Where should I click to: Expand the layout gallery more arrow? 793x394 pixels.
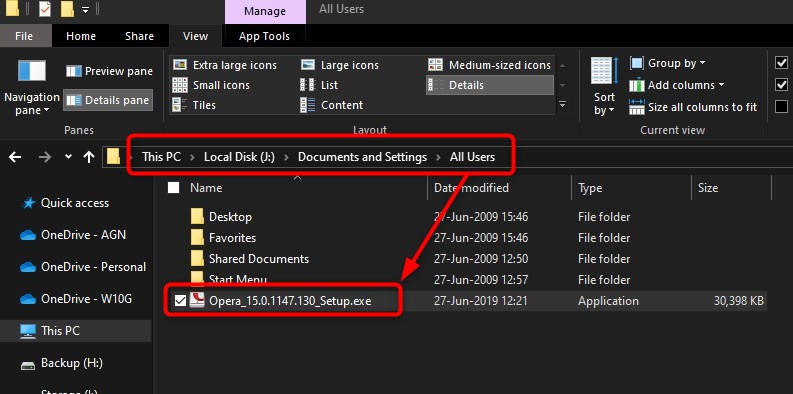point(562,105)
